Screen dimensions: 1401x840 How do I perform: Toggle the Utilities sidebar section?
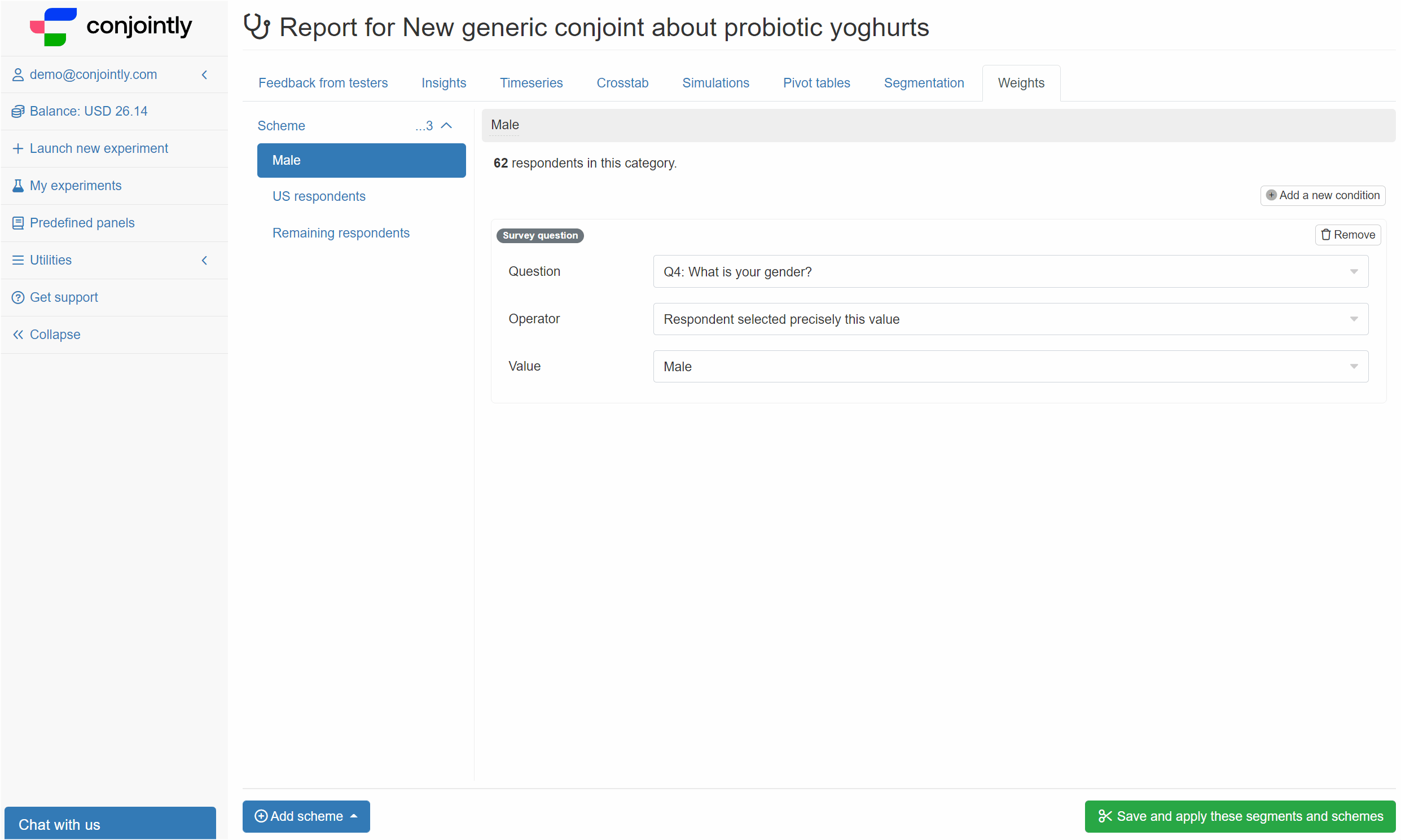click(x=205, y=260)
